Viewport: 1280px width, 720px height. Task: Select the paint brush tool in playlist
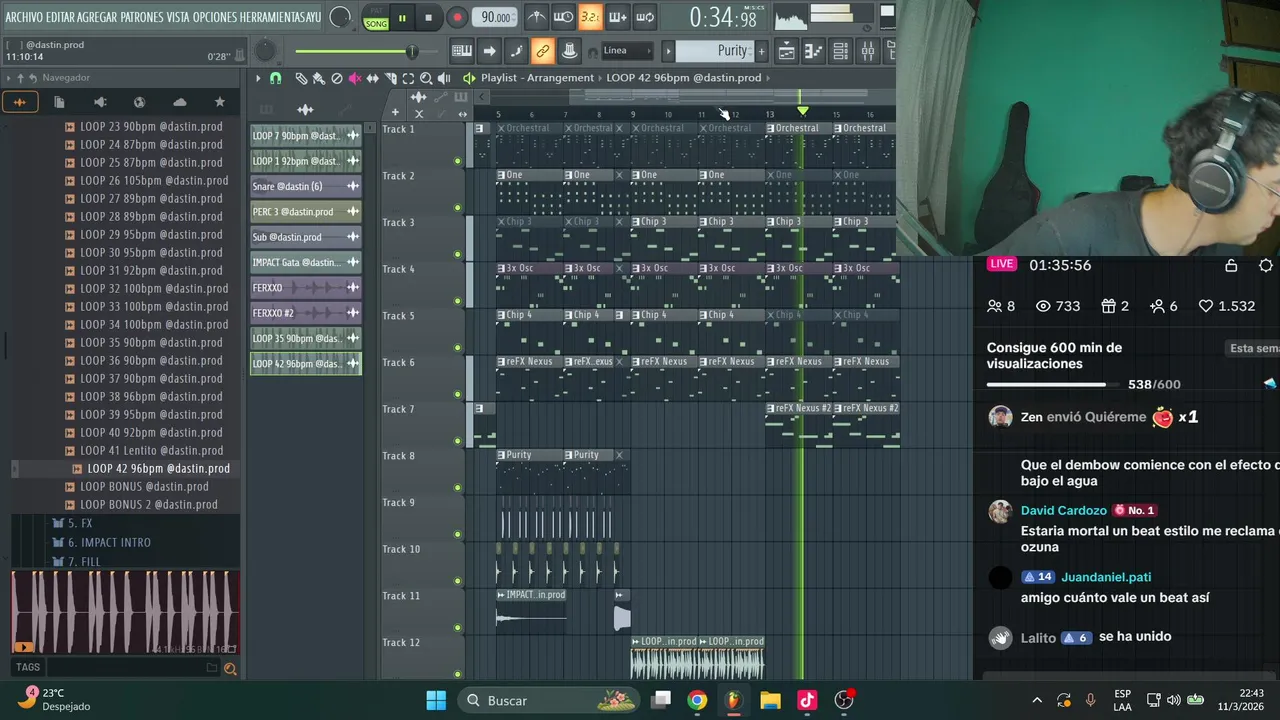(318, 78)
